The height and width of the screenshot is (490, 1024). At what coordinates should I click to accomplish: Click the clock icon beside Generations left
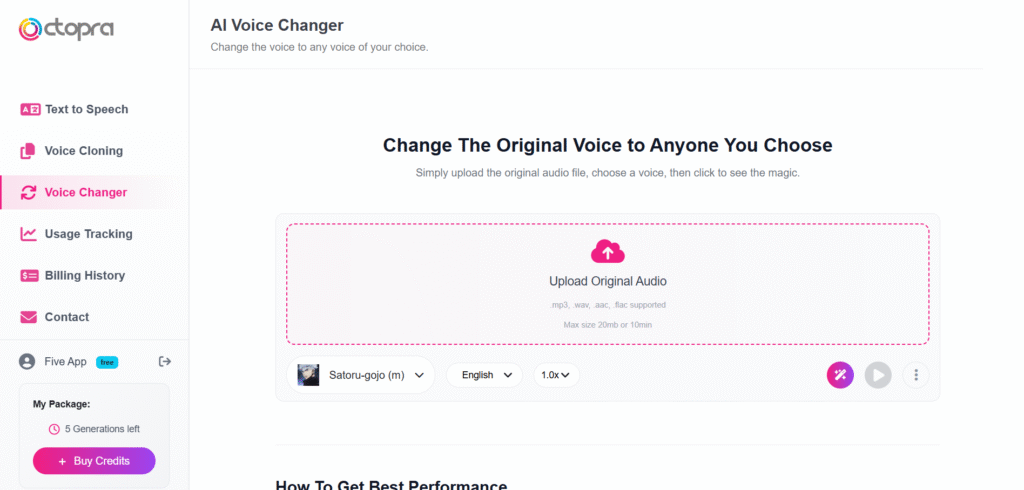click(54, 429)
